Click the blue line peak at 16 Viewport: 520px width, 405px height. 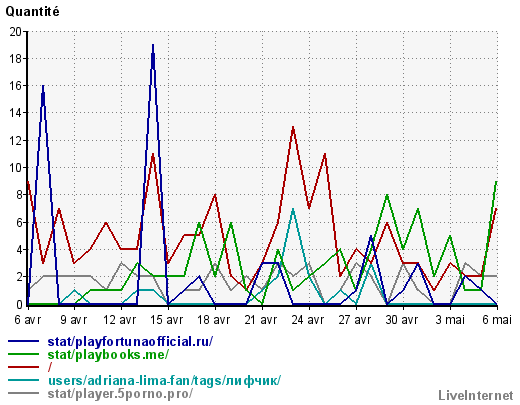pos(43,86)
